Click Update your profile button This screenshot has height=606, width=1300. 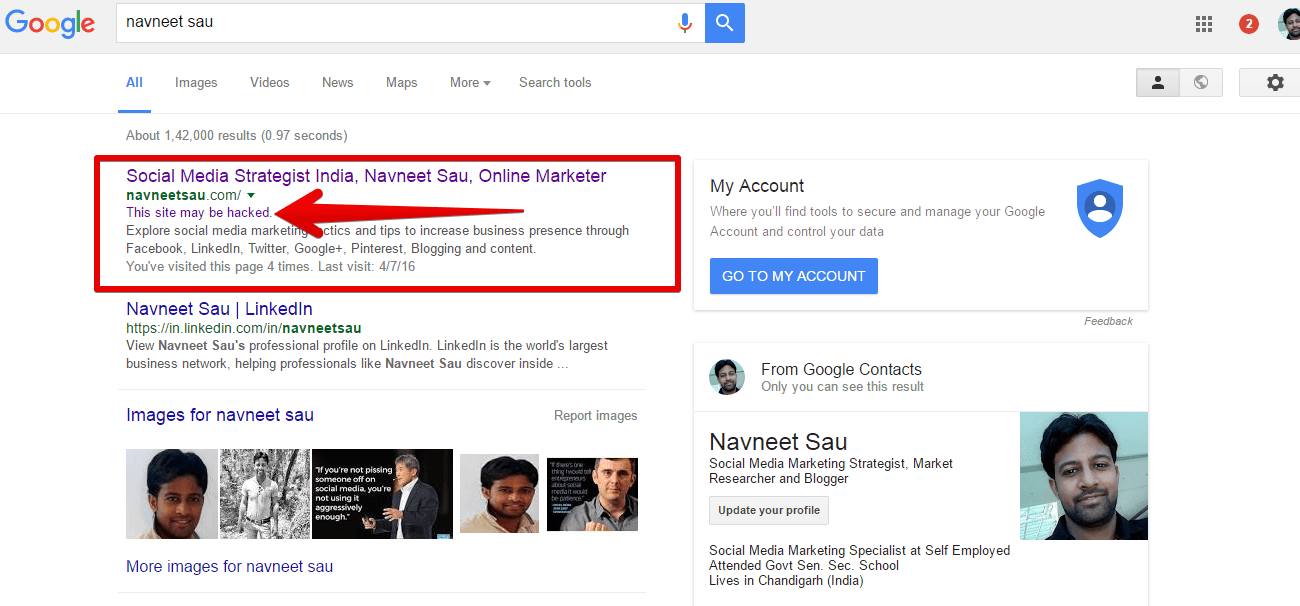(769, 510)
